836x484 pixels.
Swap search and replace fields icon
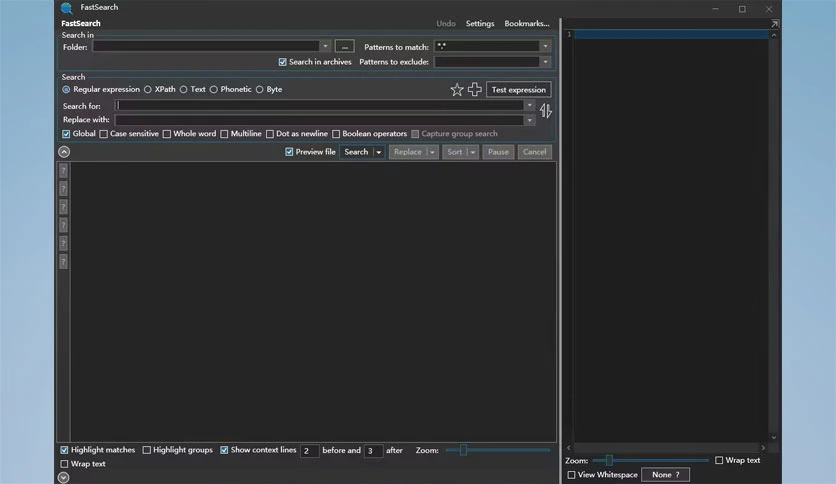545,111
